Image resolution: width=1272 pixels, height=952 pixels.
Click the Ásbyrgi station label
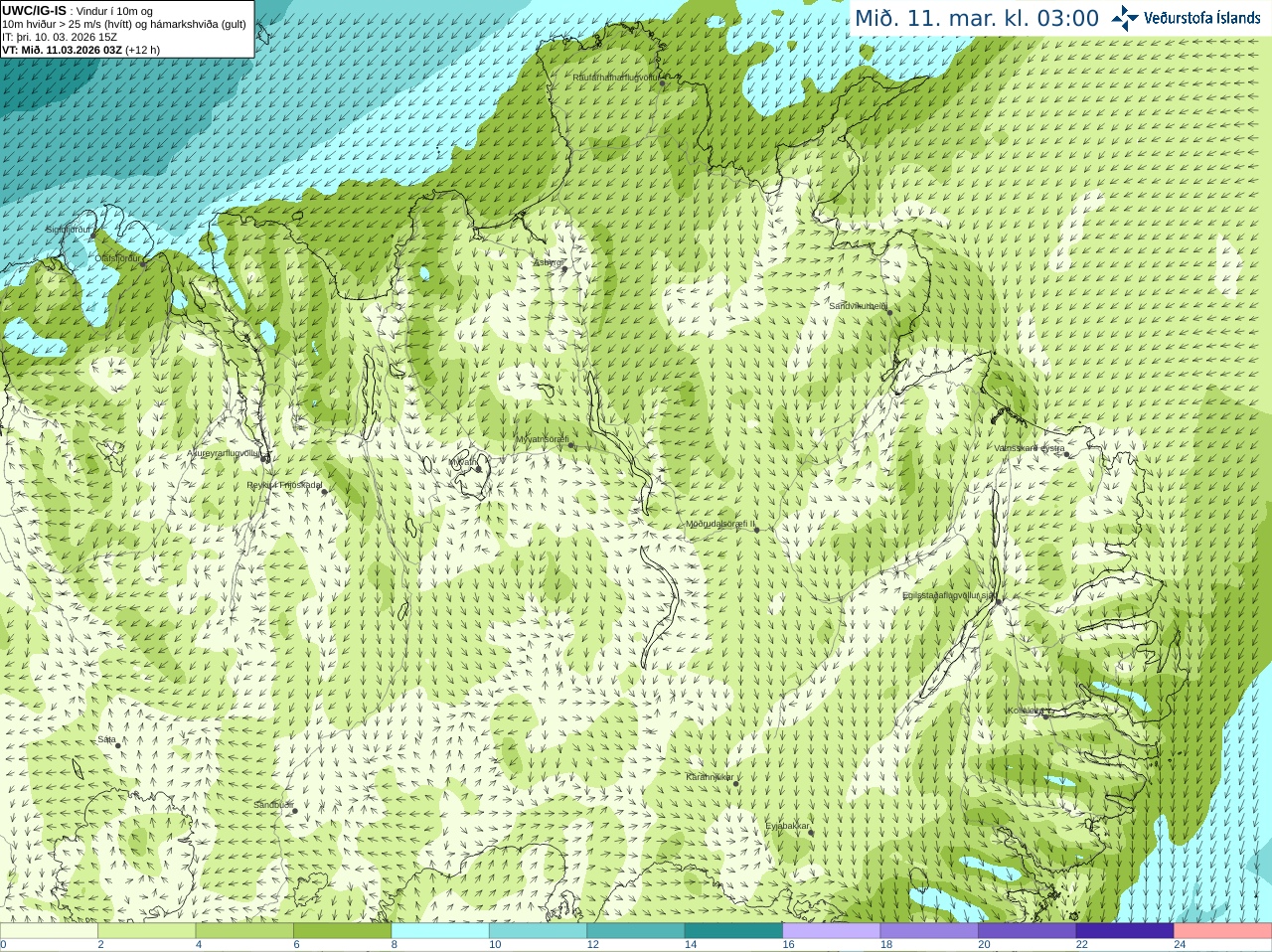coord(548,262)
